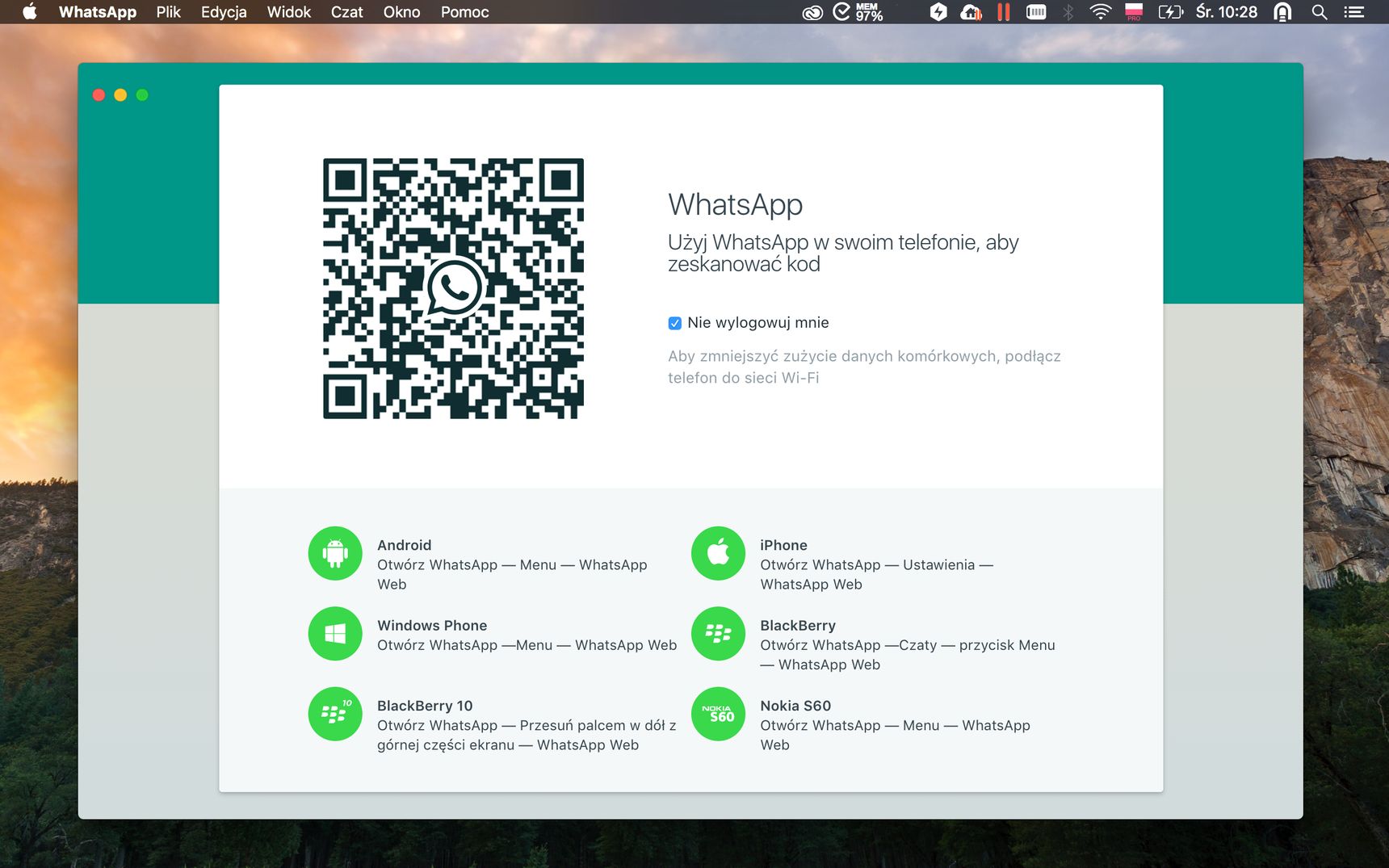Screen dimensions: 1389x868
Task: Open Spotlight search
Action: tap(1320, 12)
